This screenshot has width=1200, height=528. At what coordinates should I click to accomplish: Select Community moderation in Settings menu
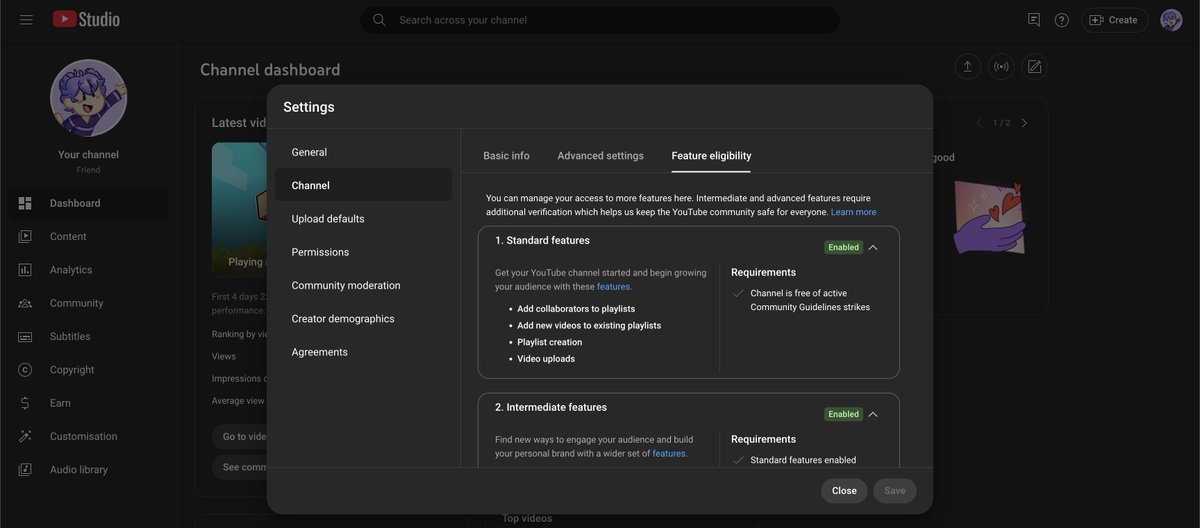click(363, 285)
